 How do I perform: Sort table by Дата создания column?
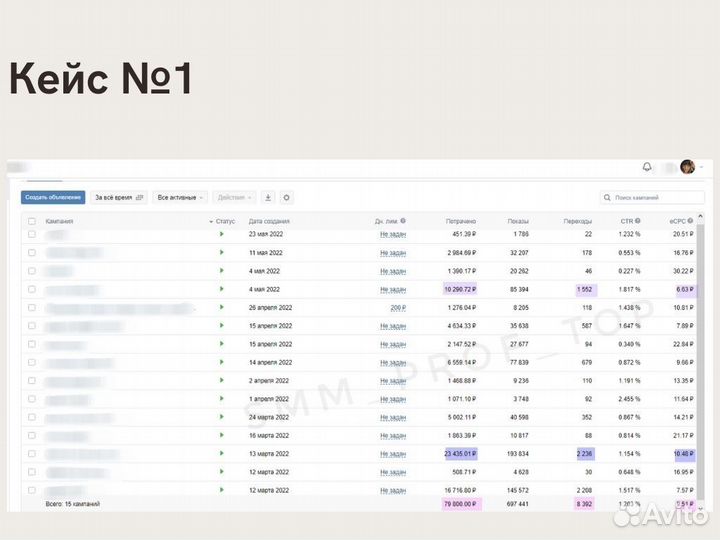pyautogui.click(x=269, y=221)
